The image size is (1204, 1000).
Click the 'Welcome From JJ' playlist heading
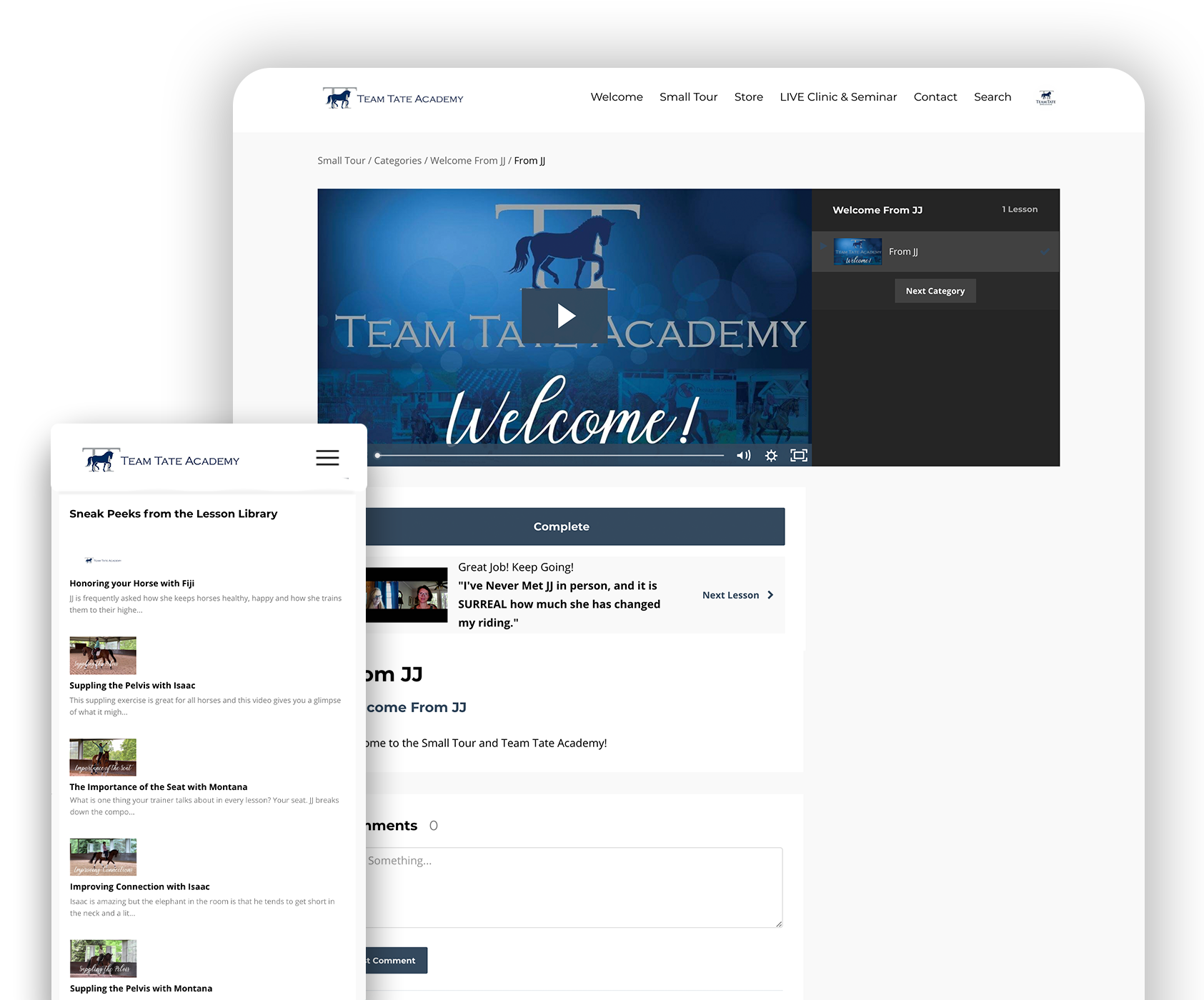[x=877, y=210]
